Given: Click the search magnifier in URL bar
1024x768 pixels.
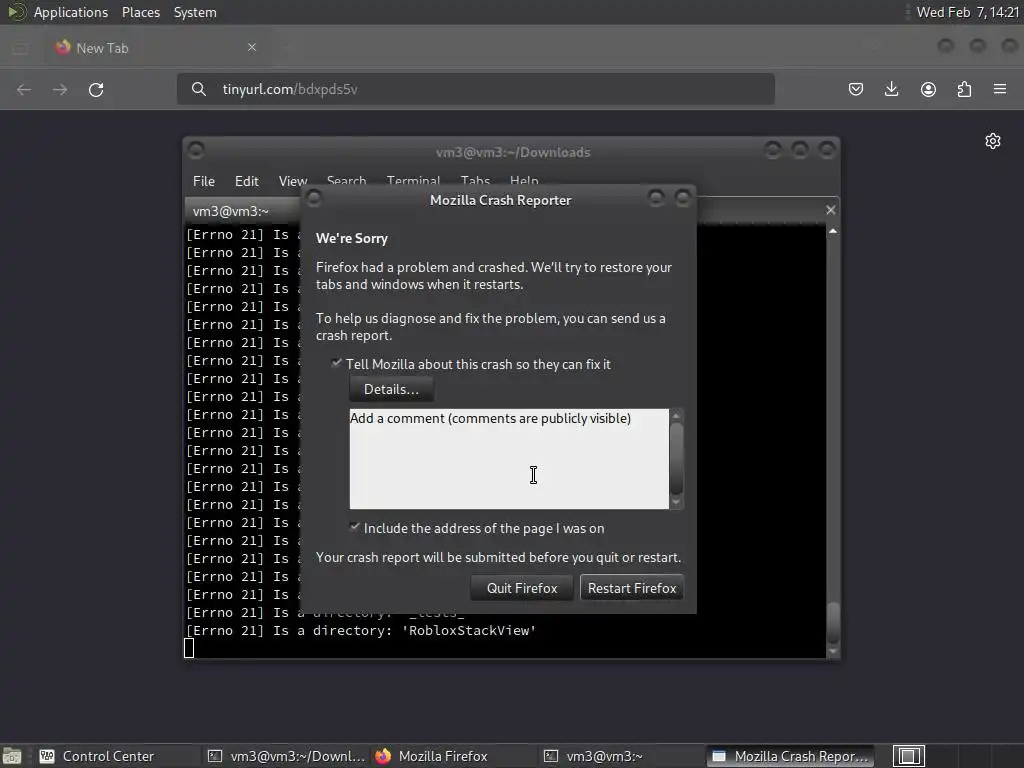Looking at the screenshot, I should coord(199,89).
